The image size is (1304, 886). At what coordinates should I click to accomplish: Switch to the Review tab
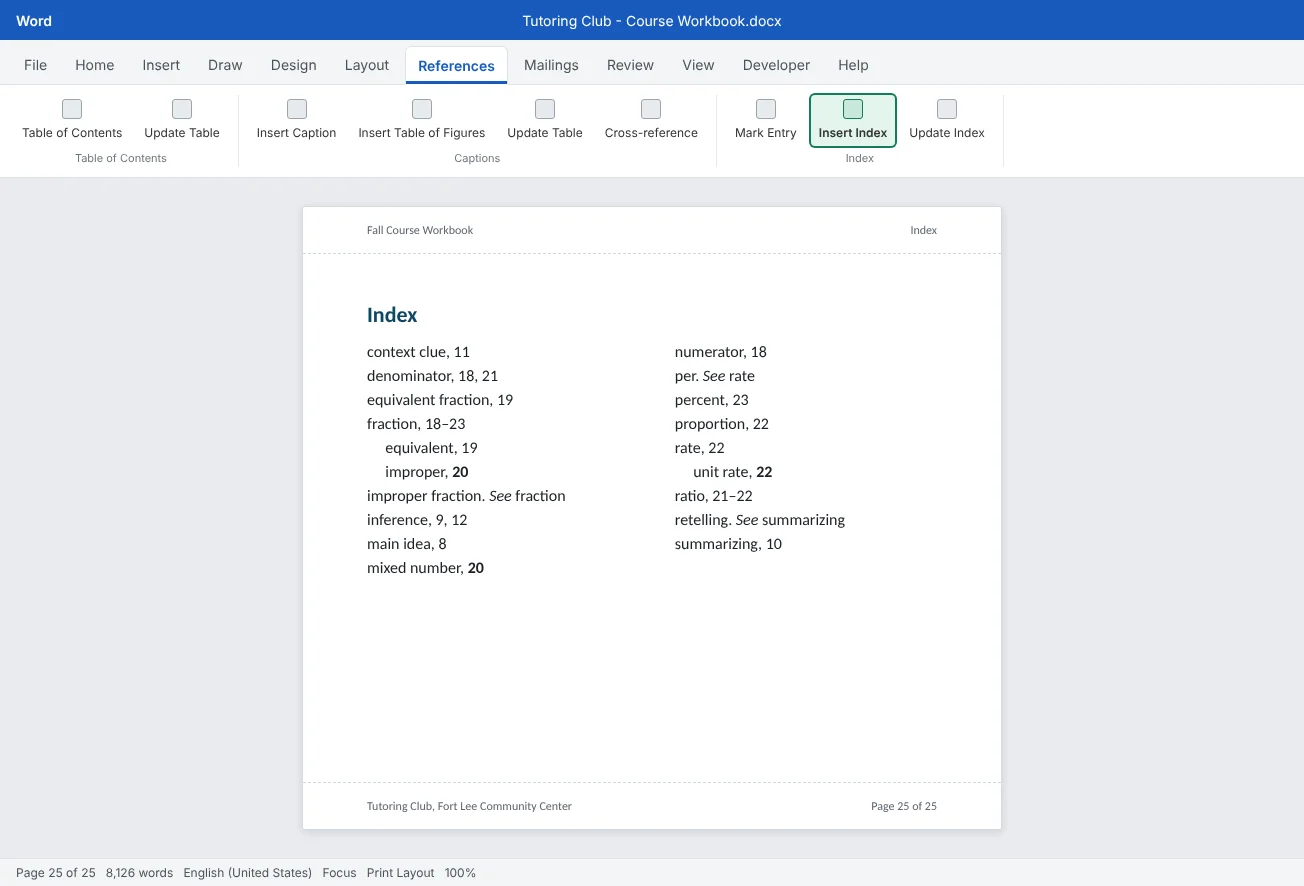point(630,65)
